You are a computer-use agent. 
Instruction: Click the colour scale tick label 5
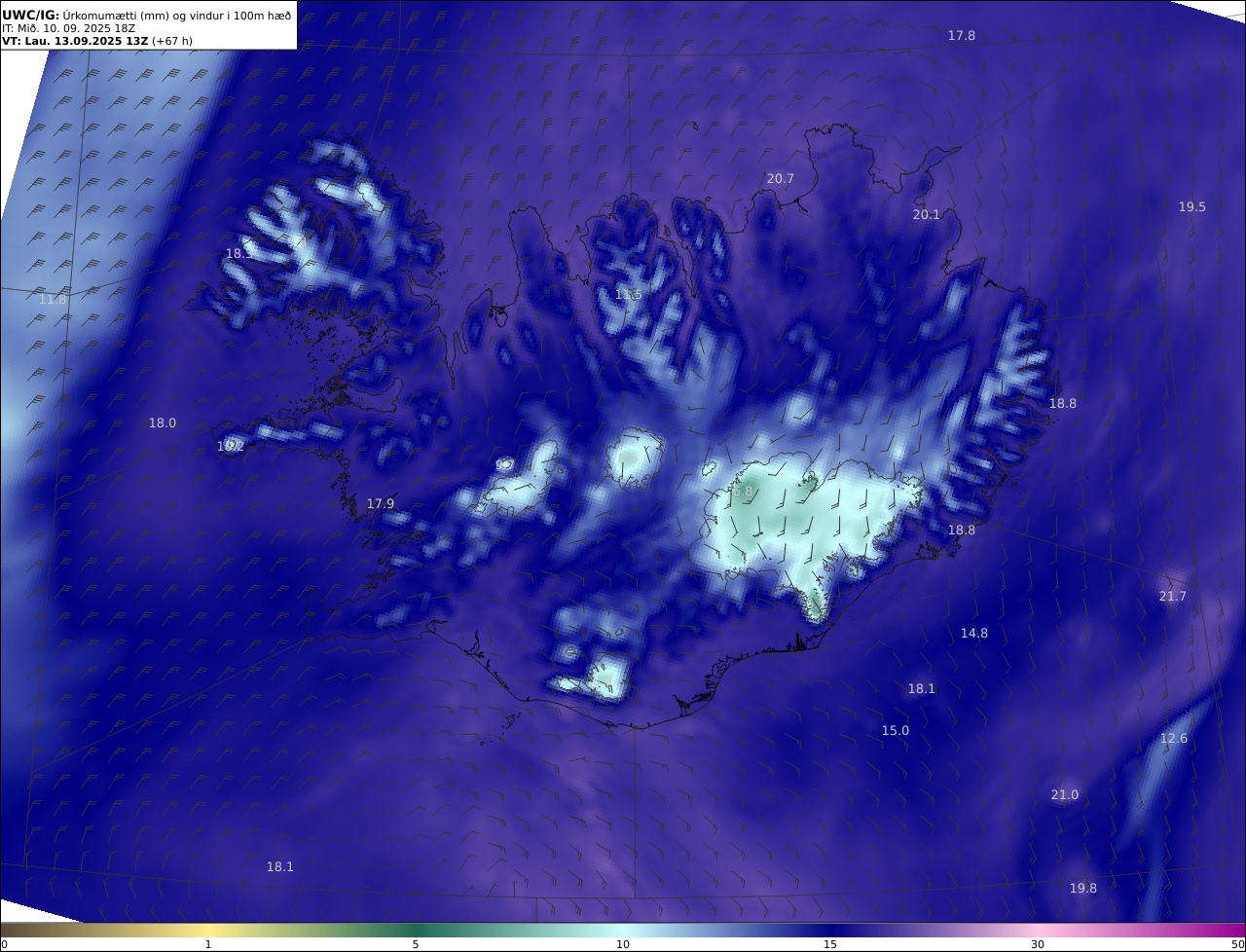coord(416,944)
